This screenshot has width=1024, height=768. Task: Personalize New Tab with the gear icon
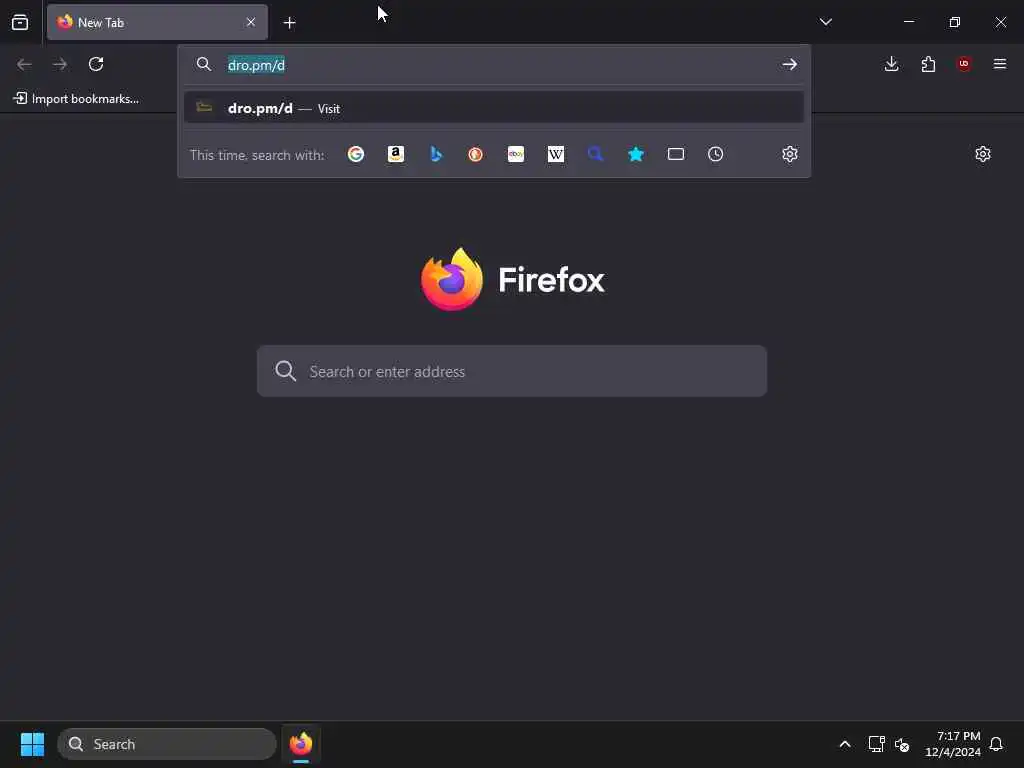tap(983, 154)
